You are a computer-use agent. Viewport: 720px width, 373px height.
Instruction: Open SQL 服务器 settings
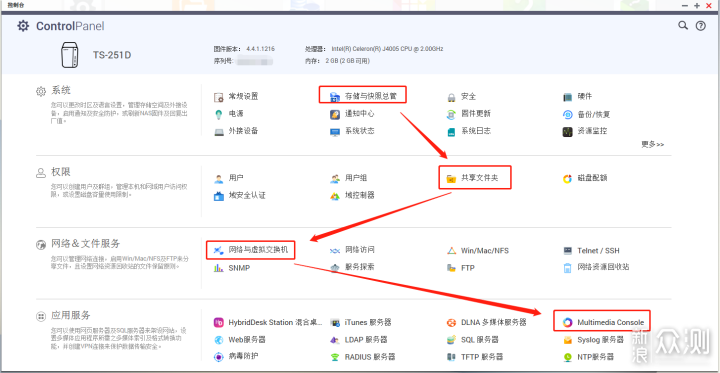point(472,340)
